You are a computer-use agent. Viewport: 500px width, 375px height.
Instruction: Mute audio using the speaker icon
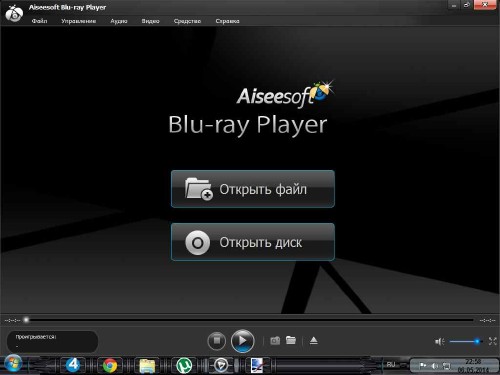pyautogui.click(x=439, y=341)
